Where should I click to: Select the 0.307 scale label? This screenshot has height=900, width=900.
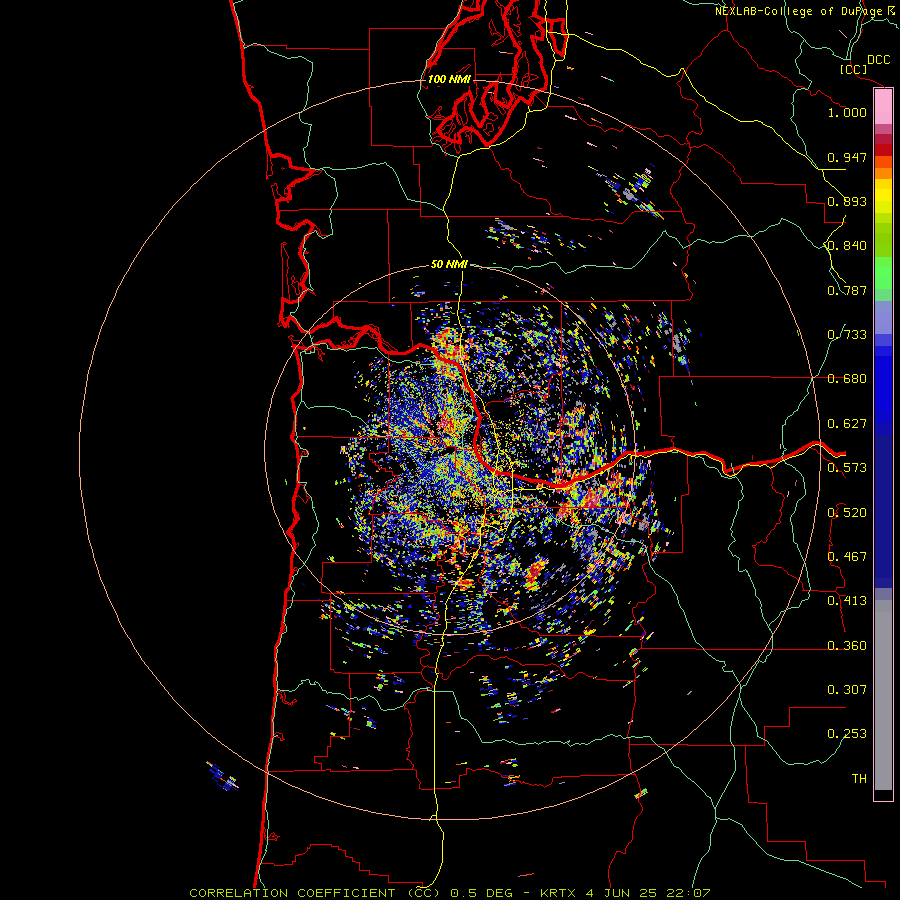click(847, 690)
